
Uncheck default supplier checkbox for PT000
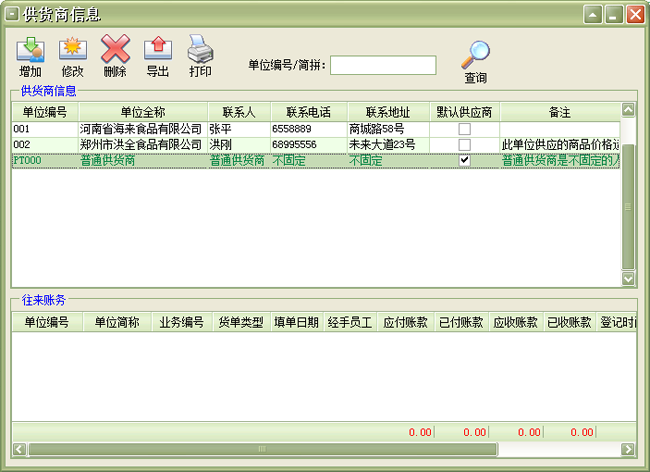tap(464, 160)
